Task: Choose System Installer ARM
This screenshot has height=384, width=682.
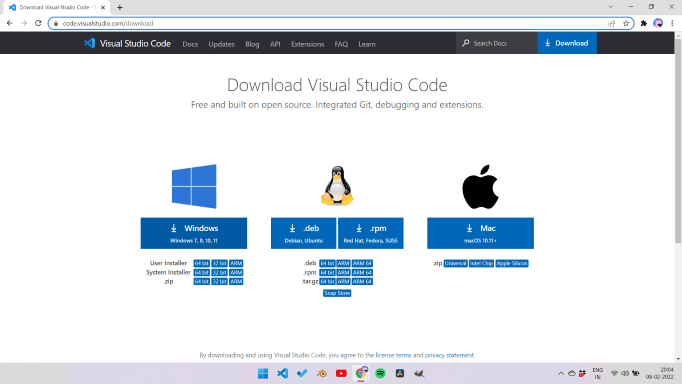Action: [x=236, y=272]
